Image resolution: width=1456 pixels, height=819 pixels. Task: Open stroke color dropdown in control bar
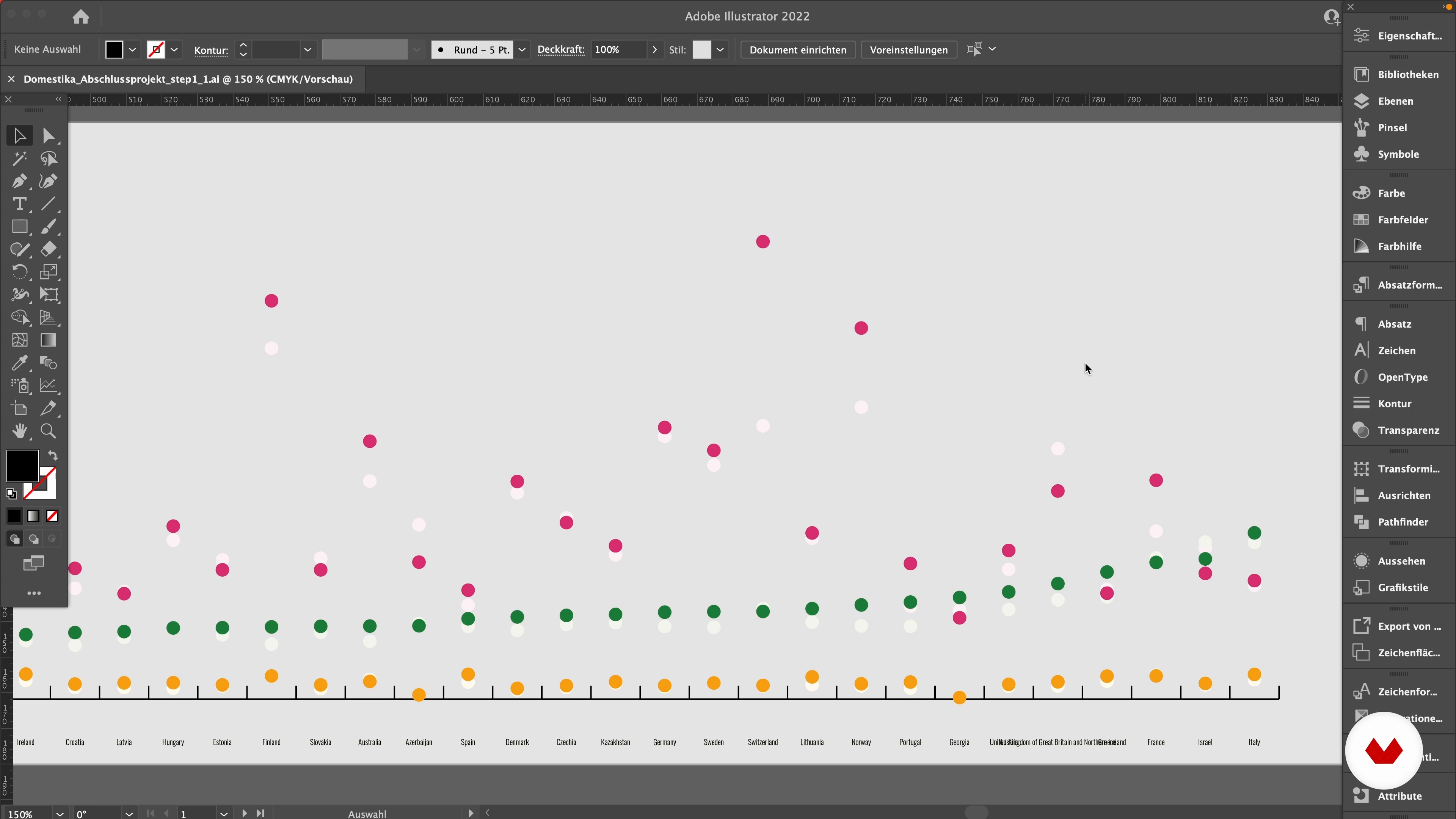[174, 50]
